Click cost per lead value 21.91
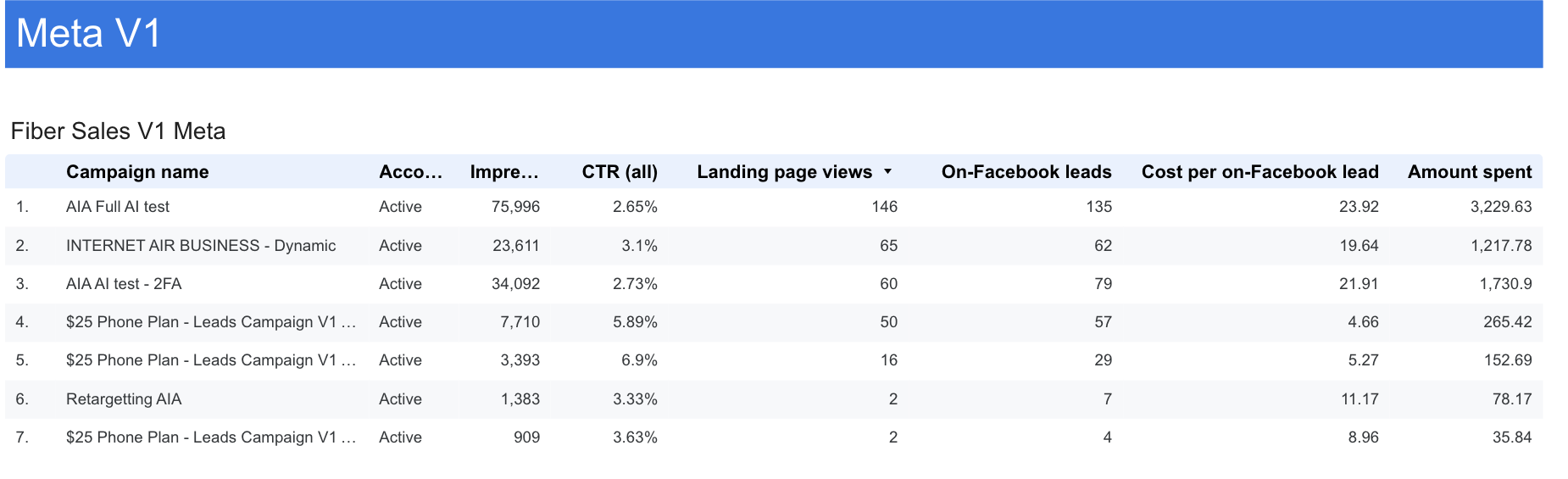This screenshot has height=479, width=1568. click(x=1359, y=284)
